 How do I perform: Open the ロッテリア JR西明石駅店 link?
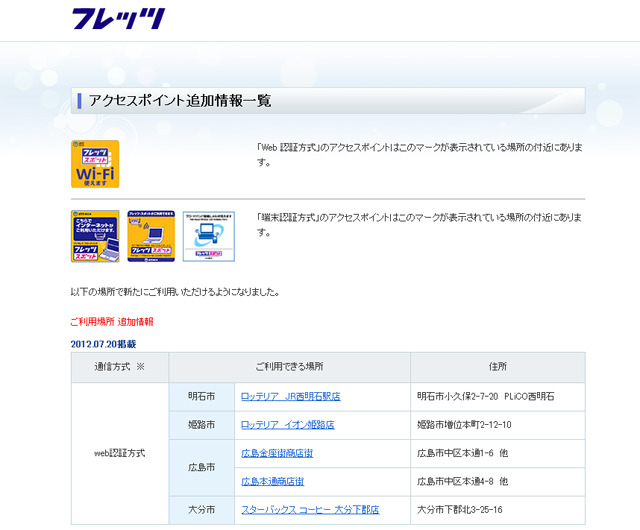tap(291, 396)
